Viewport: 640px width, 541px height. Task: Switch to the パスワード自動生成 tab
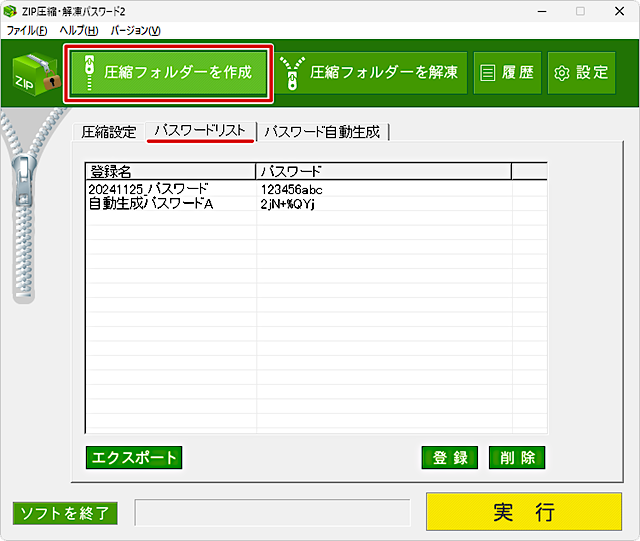(322, 132)
